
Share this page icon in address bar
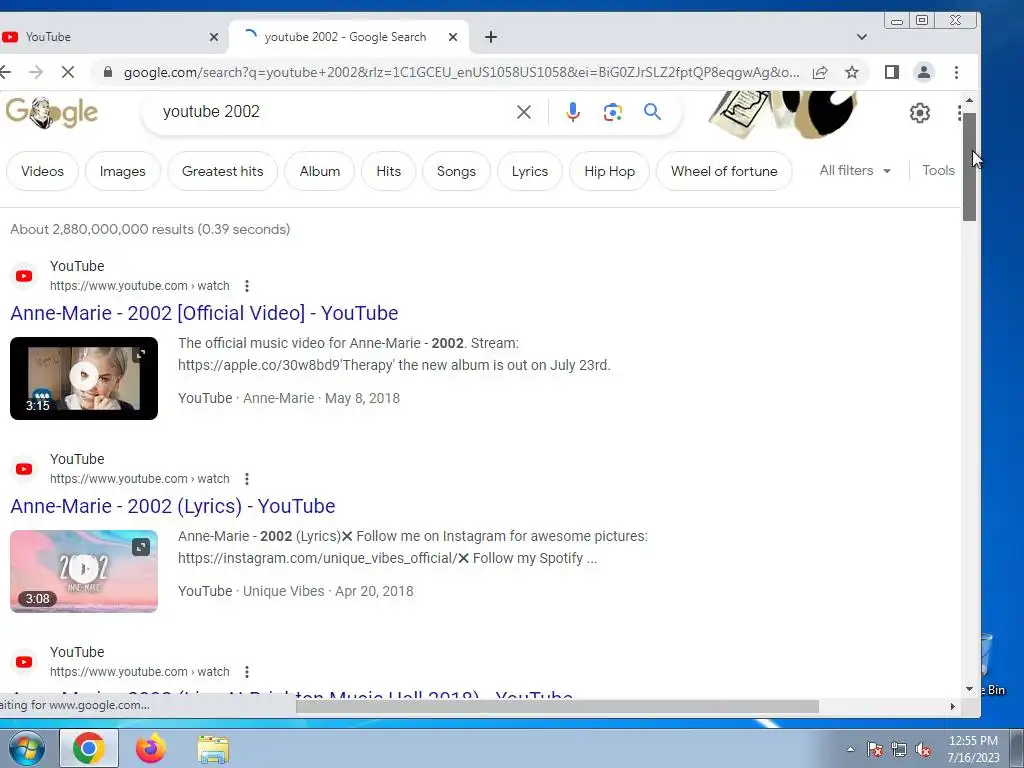[820, 72]
